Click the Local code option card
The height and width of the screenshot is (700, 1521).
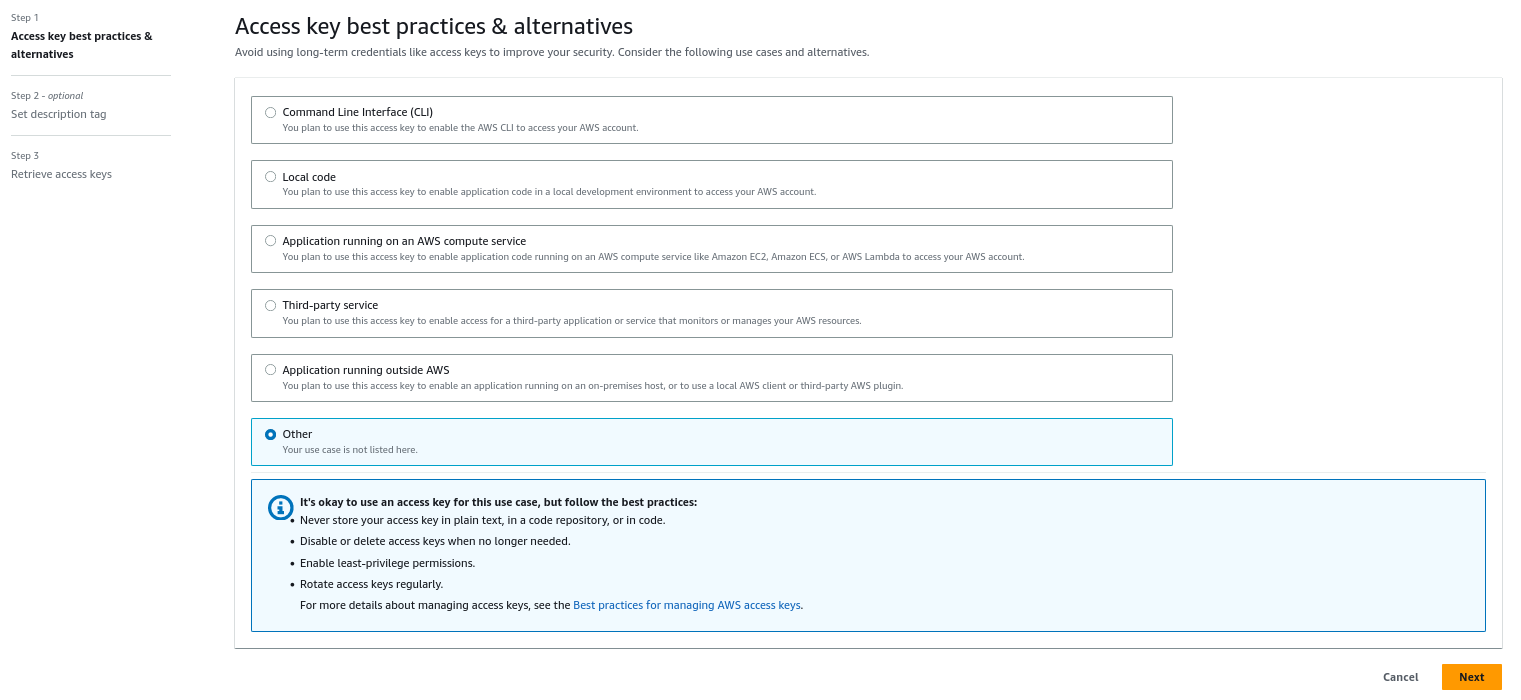point(711,184)
